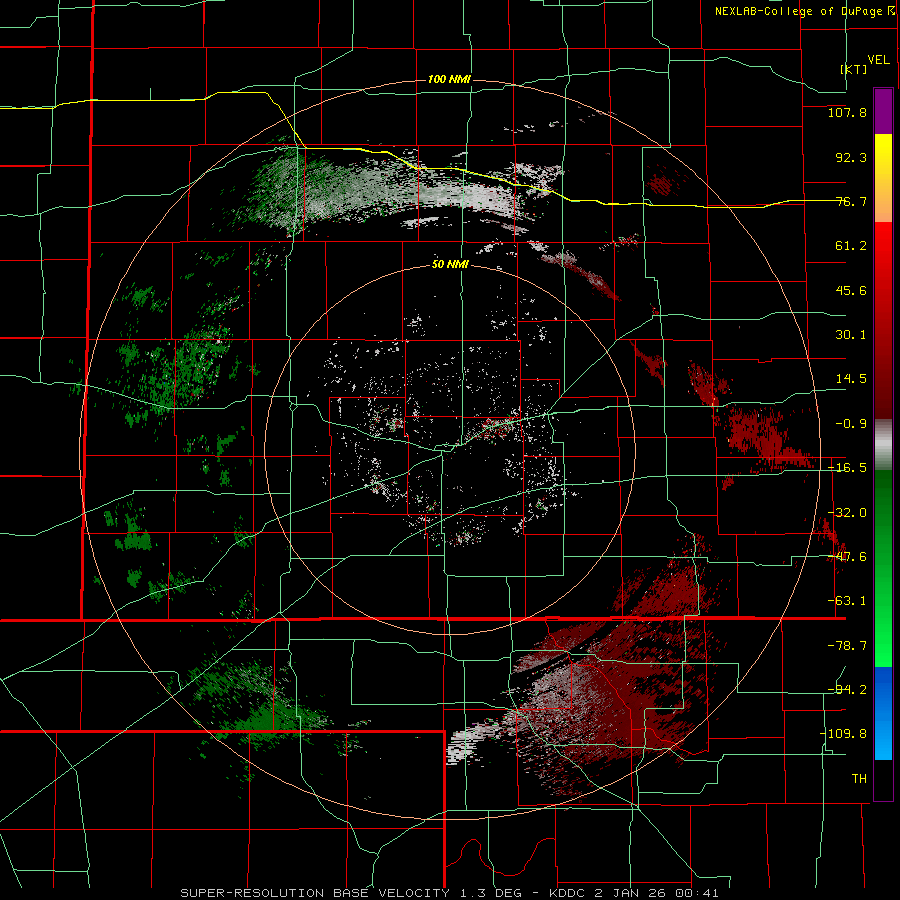Image resolution: width=900 pixels, height=900 pixels.
Task: Click the -16.5 legend value
Action: (847, 468)
